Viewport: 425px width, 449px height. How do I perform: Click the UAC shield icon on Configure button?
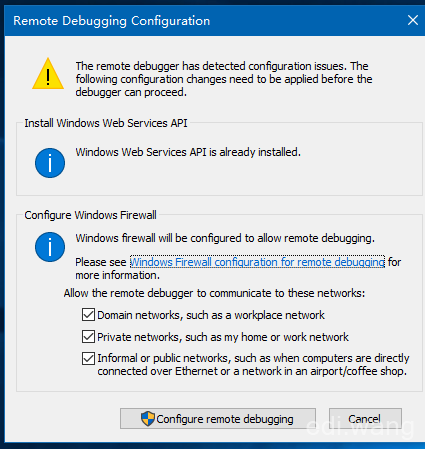pos(148,419)
